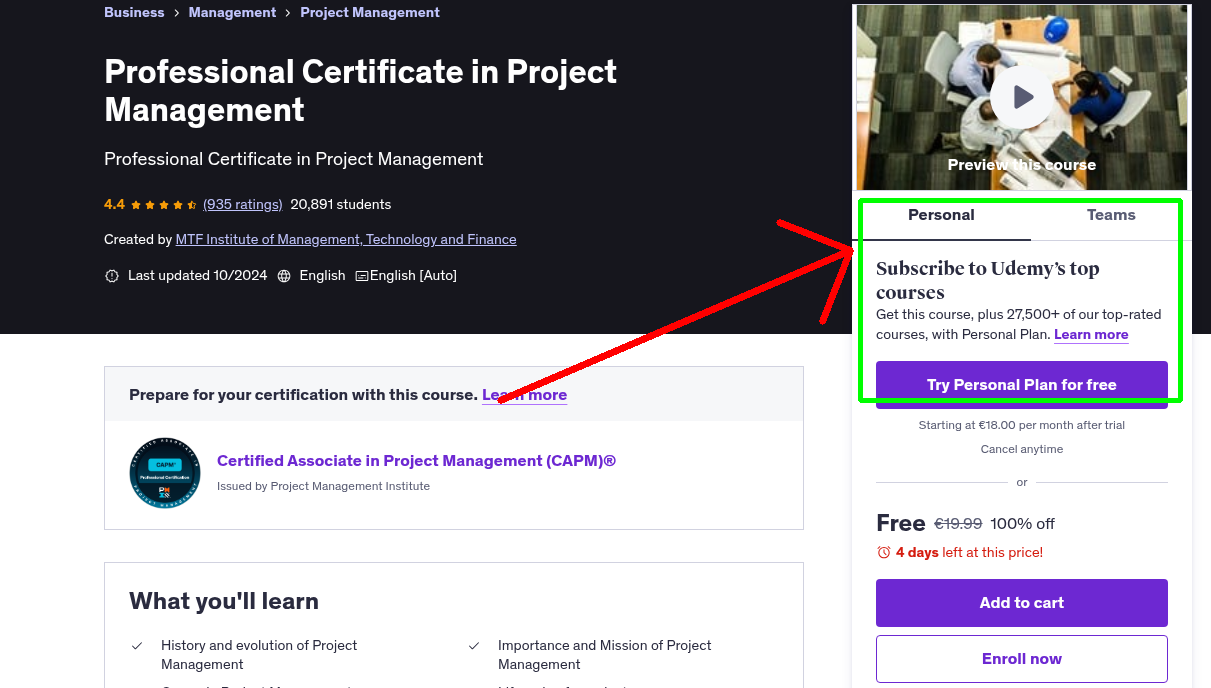Click the 20,891 students text
The image size is (1211, 688).
pos(341,204)
